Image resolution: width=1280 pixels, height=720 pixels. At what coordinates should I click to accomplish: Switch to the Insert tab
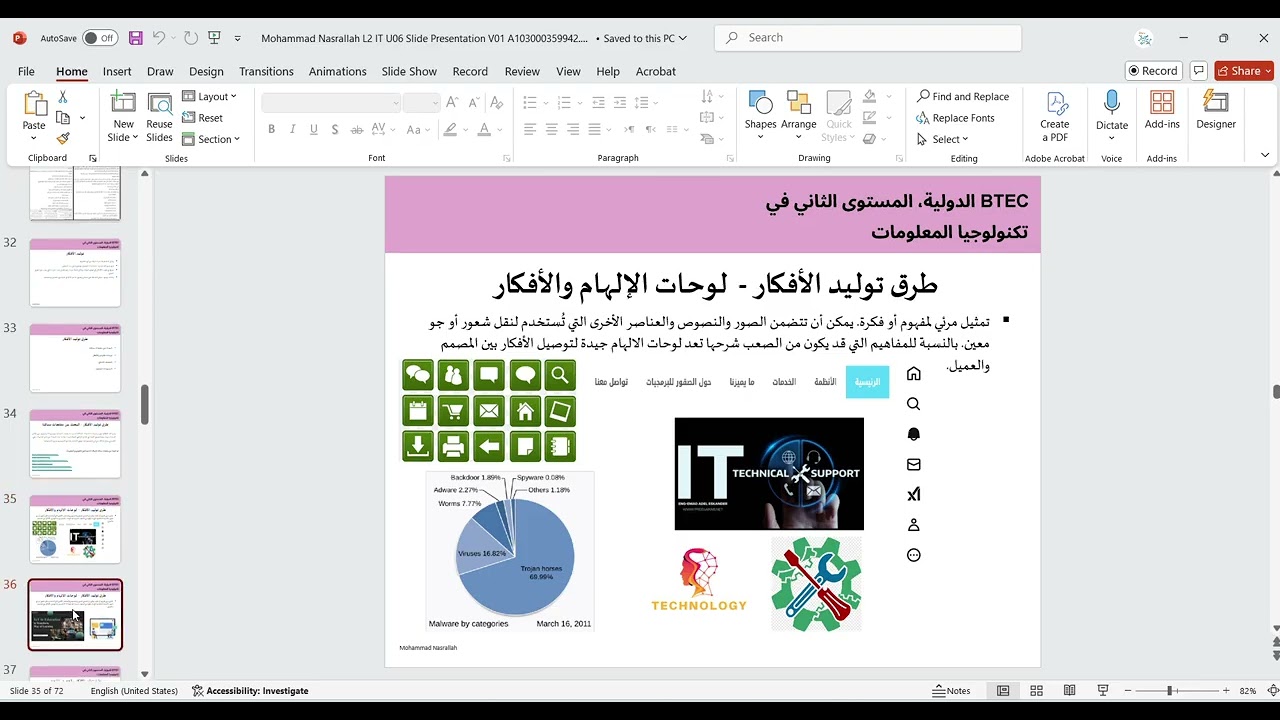coord(117,71)
